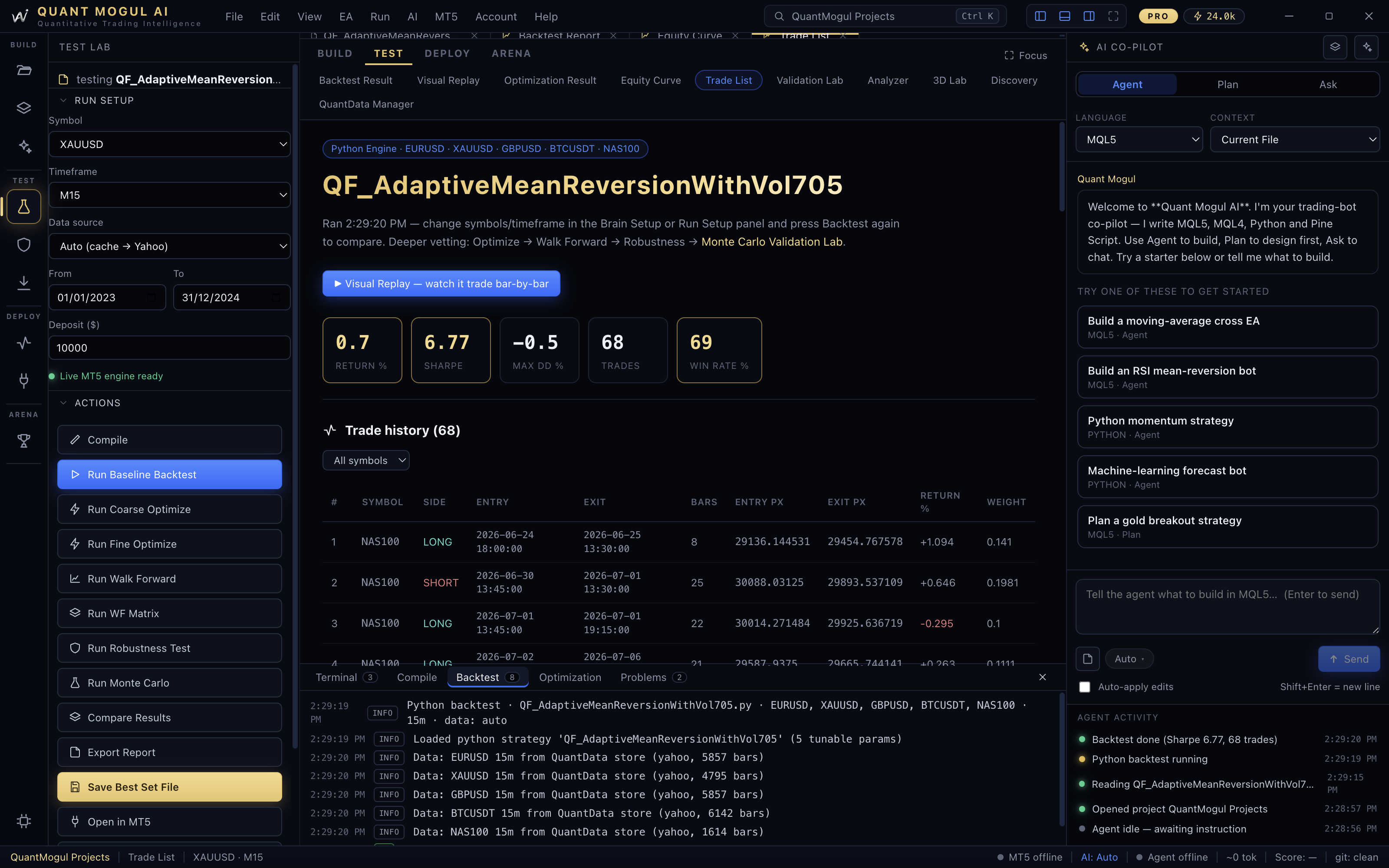Send the message to the agent
Screen dimensions: 1389x868
[x=1349, y=659]
